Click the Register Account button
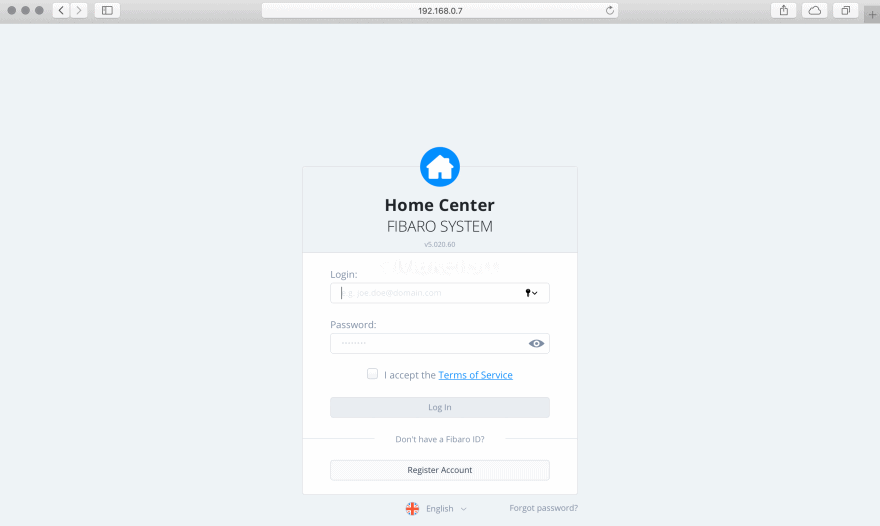Screen dimensions: 880x526 [x=440, y=470]
